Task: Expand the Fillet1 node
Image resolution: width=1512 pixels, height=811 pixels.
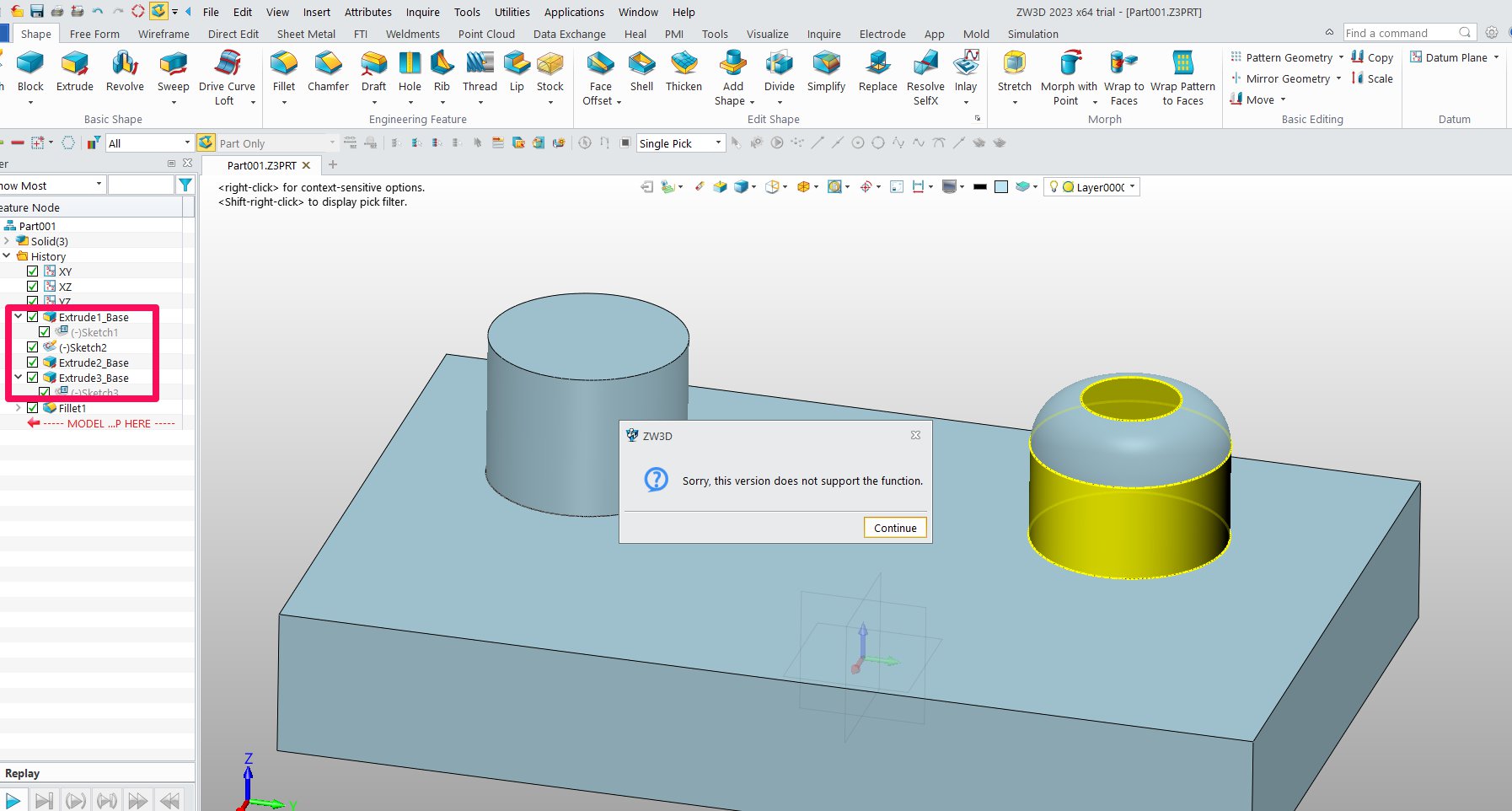Action: pyautogui.click(x=18, y=408)
